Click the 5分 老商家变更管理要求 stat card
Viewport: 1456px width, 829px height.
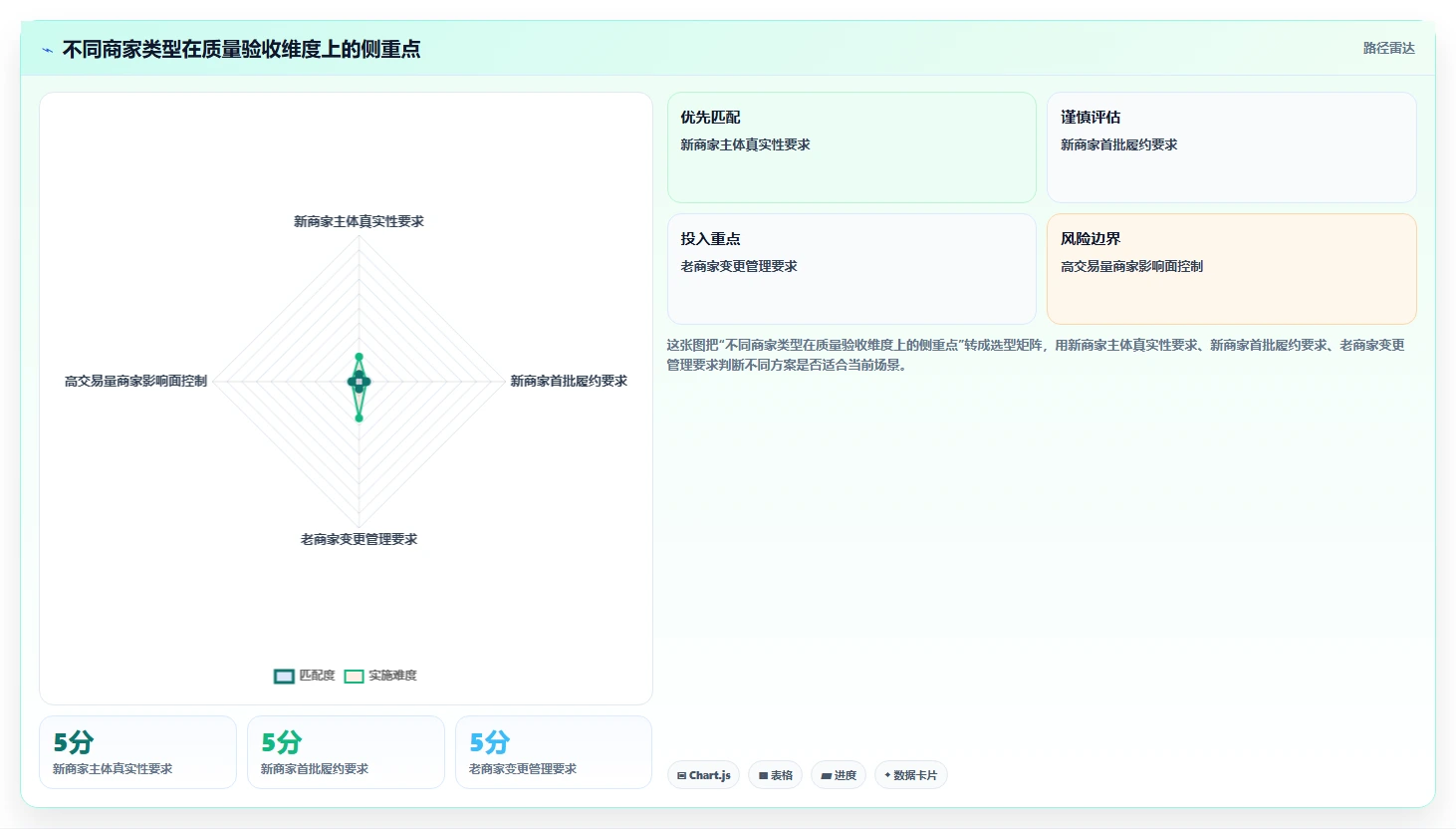pyautogui.click(x=554, y=752)
